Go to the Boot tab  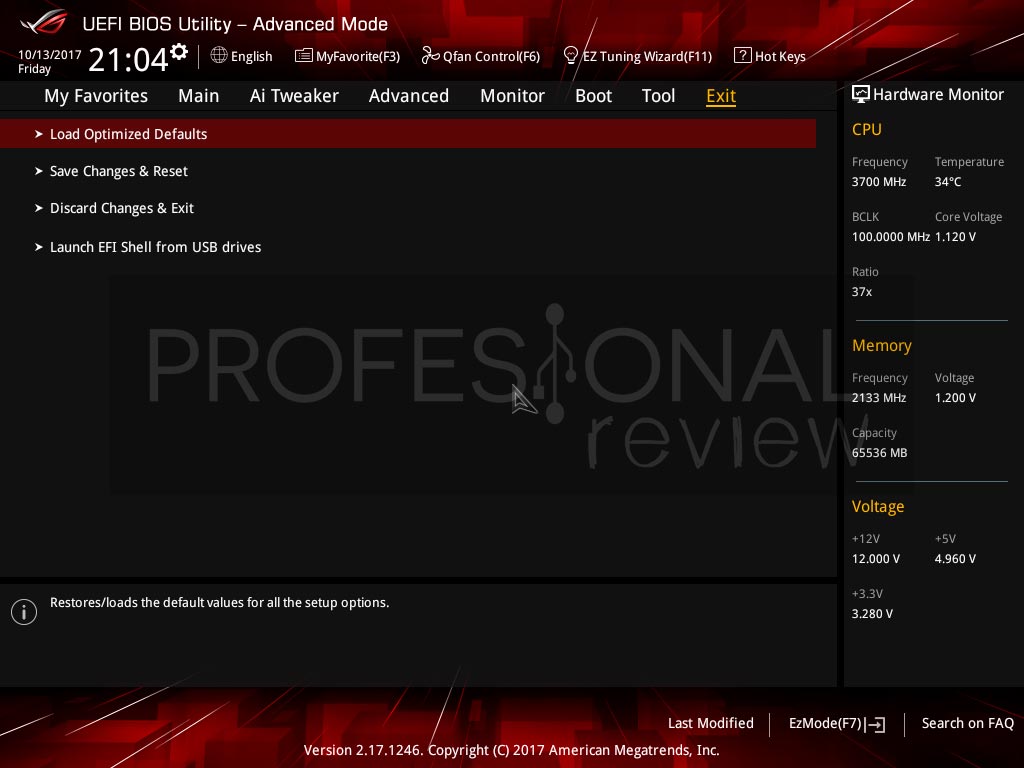pos(593,96)
